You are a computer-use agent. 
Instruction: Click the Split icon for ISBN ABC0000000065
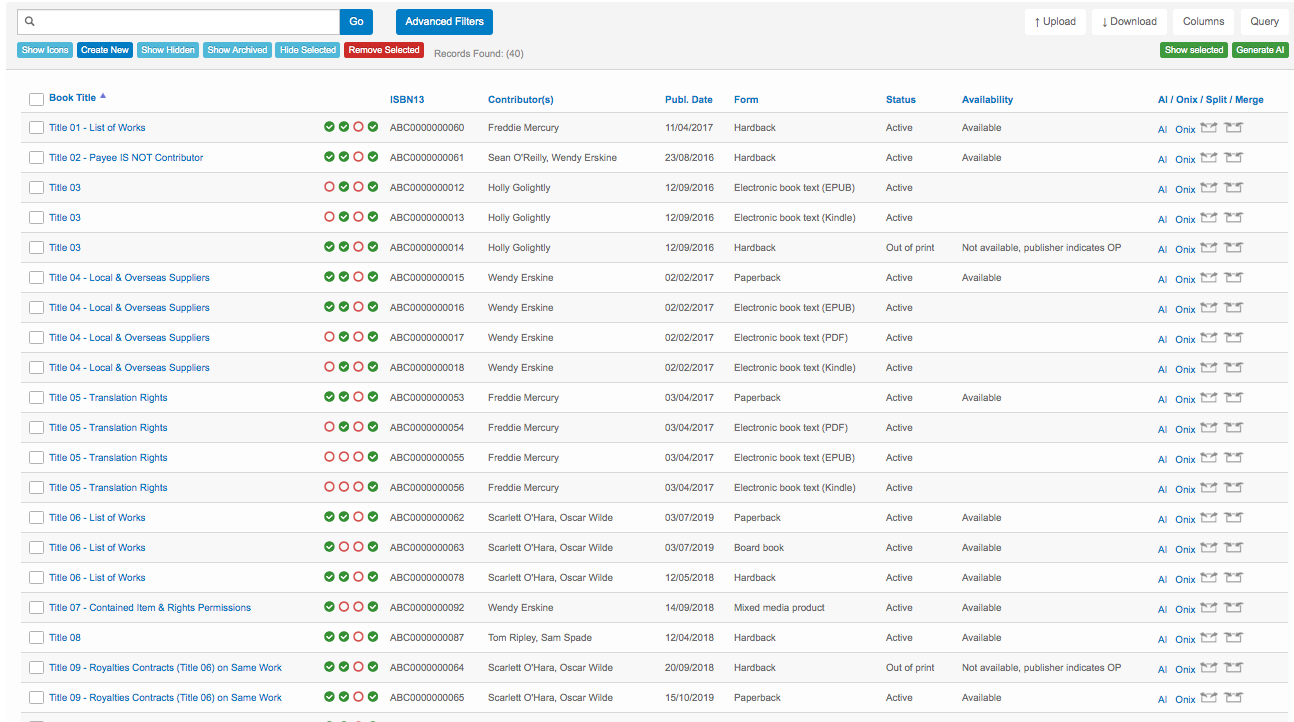1209,697
